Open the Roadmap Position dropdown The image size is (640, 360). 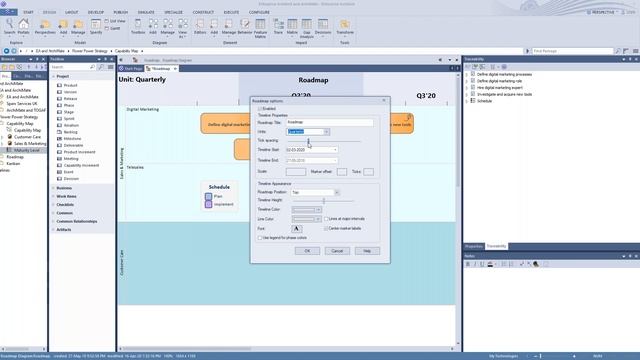coord(337,192)
